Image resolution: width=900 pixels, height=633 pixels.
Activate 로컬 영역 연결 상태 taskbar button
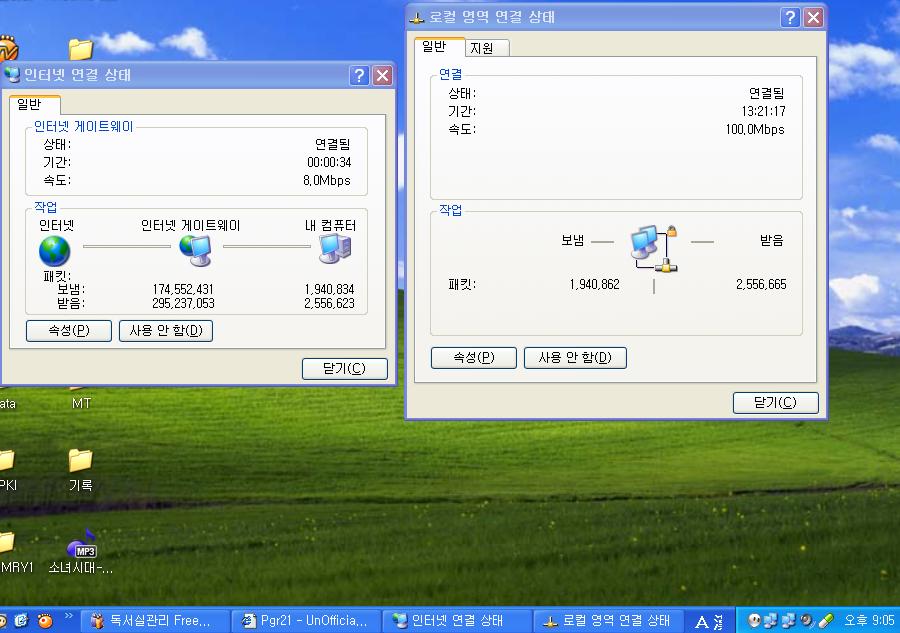(x=607, y=620)
